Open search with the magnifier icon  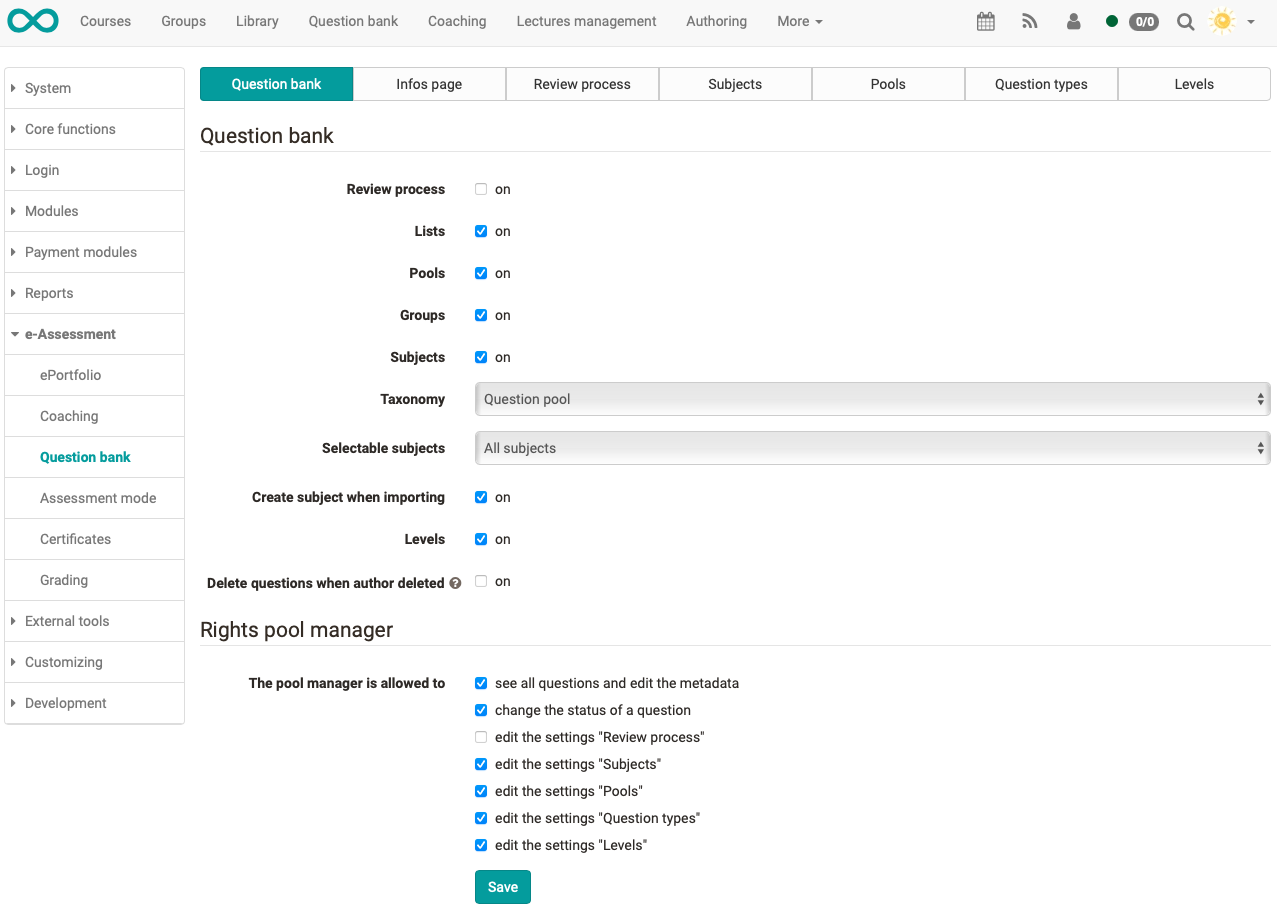[x=1185, y=21]
